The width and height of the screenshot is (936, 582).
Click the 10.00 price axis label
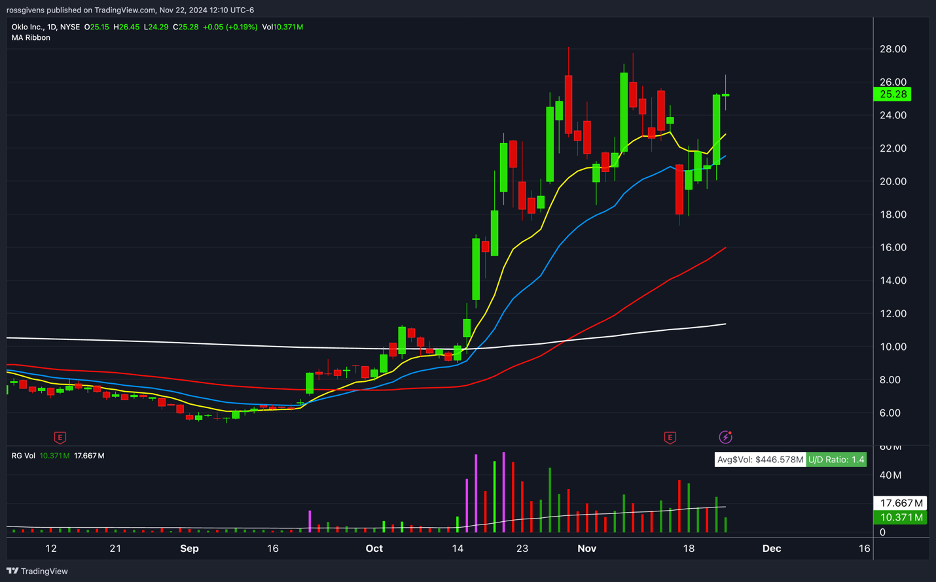click(x=893, y=347)
